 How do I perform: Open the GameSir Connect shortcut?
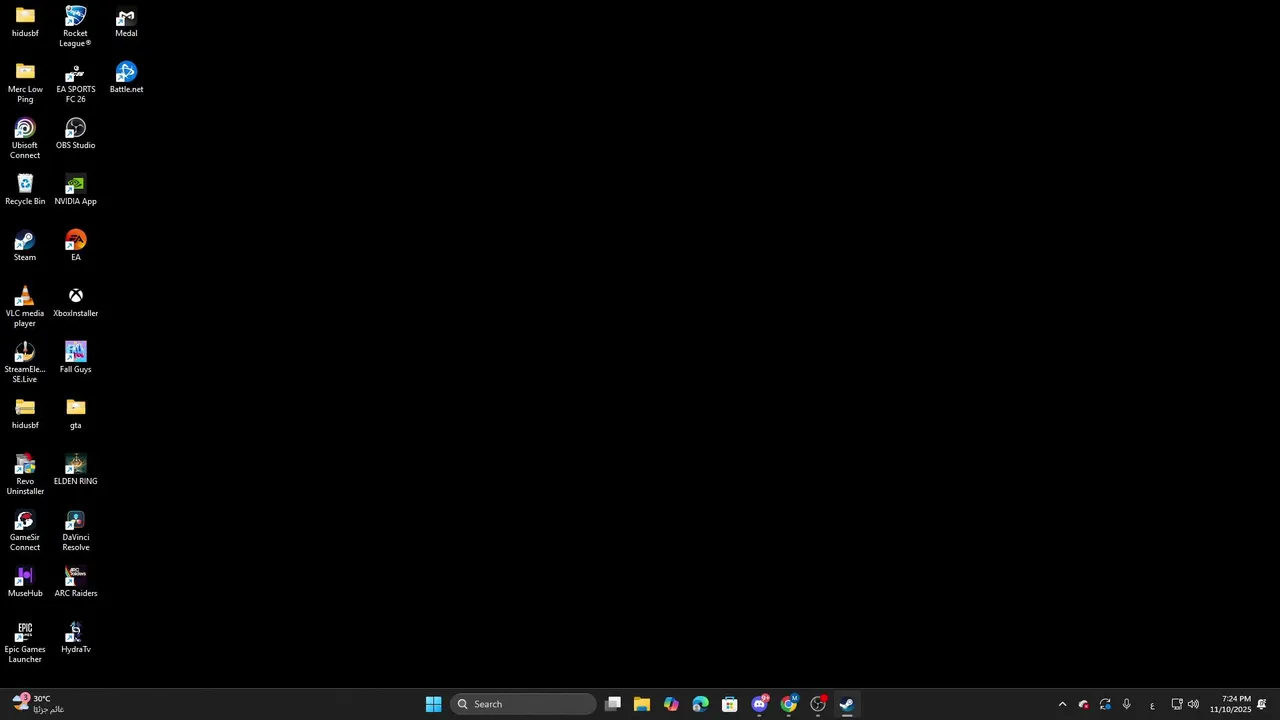[25, 530]
